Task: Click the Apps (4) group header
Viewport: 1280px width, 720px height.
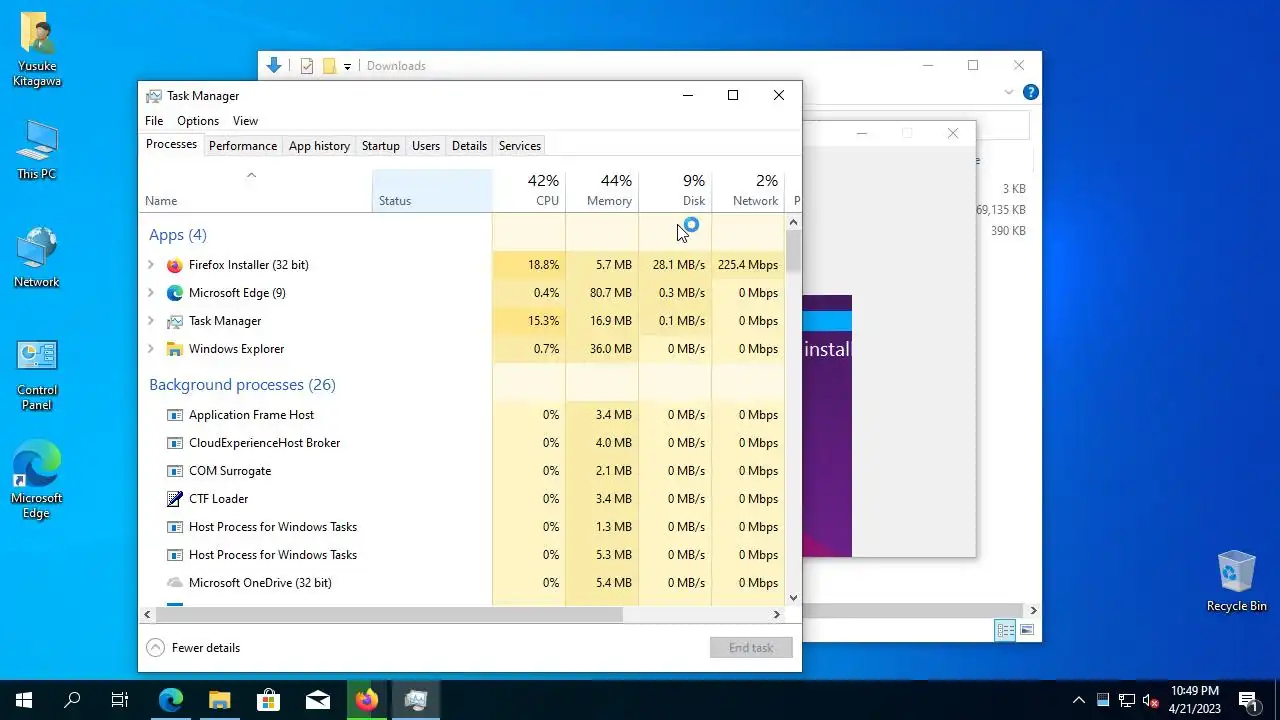Action: point(178,235)
